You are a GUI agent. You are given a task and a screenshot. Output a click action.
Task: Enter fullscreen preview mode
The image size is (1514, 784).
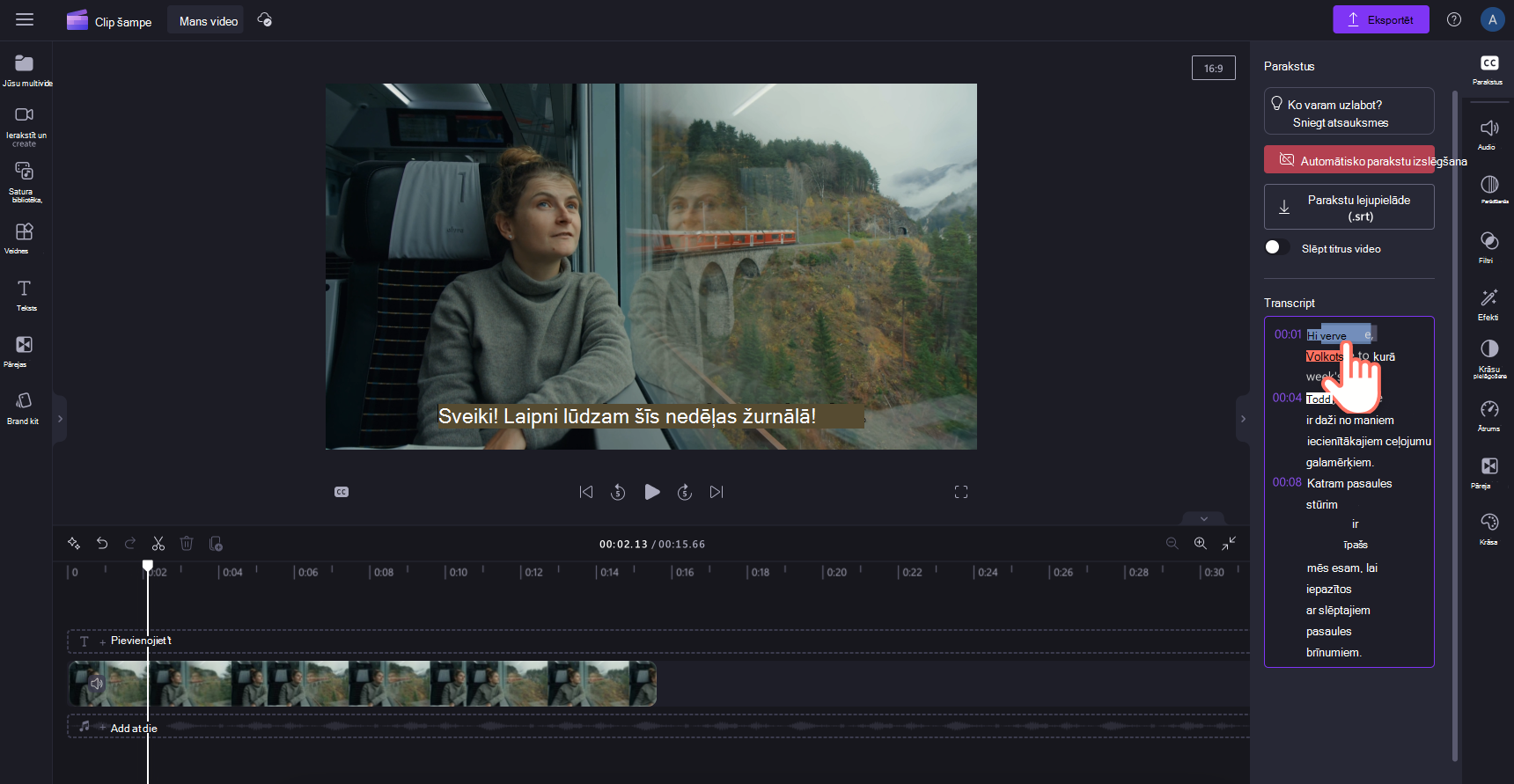(x=961, y=492)
